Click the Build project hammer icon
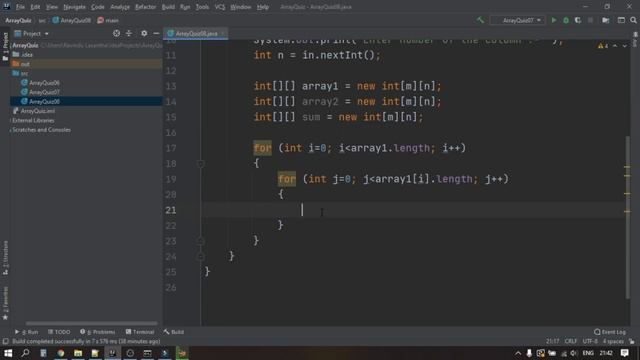This screenshot has height=360, width=640. pos(480,20)
